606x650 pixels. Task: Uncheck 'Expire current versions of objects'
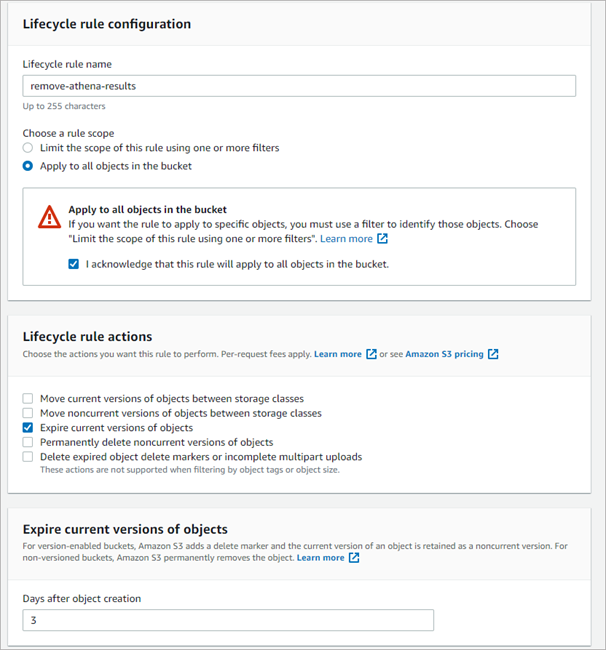(x=28, y=428)
